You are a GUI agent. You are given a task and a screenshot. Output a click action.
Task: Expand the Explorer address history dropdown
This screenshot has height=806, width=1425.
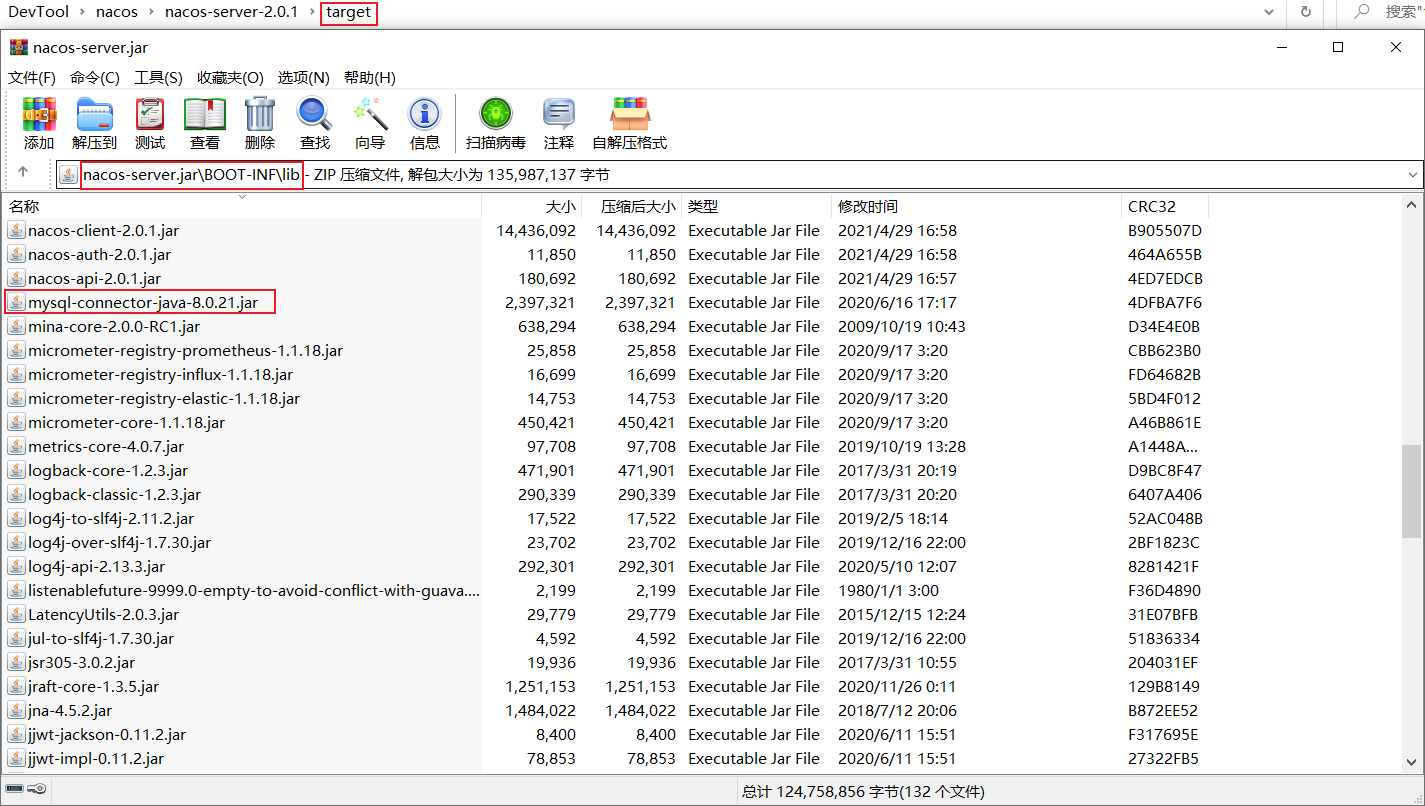[x=1269, y=12]
